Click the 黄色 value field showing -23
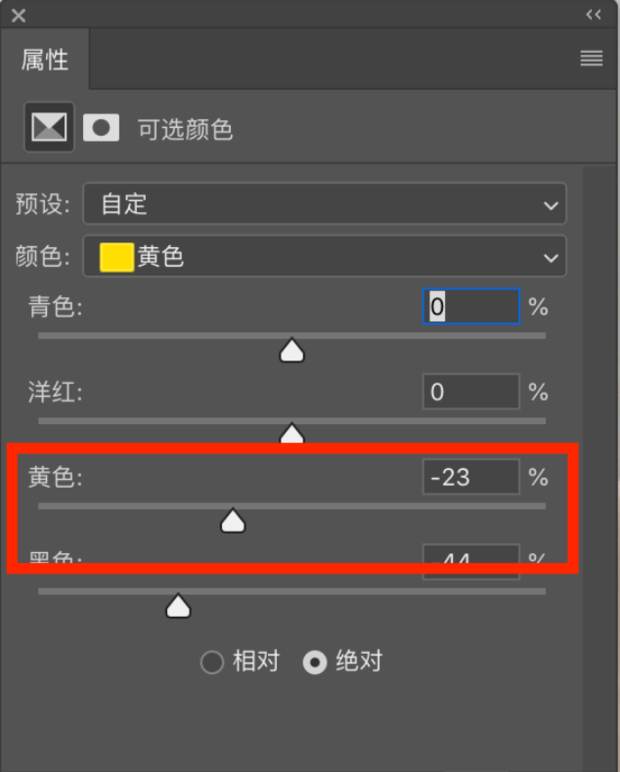Image resolution: width=620 pixels, height=772 pixels. [x=471, y=477]
